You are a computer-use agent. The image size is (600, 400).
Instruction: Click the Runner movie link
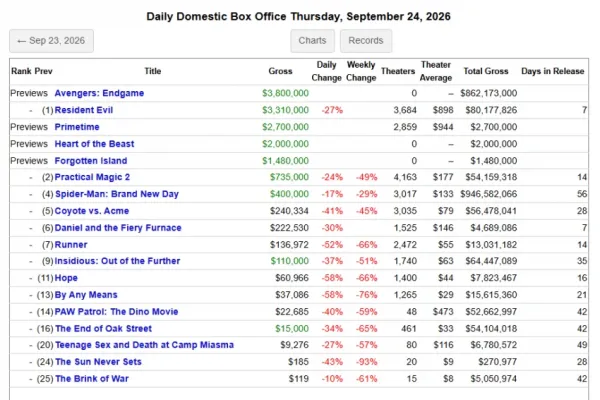pyautogui.click(x=71, y=245)
